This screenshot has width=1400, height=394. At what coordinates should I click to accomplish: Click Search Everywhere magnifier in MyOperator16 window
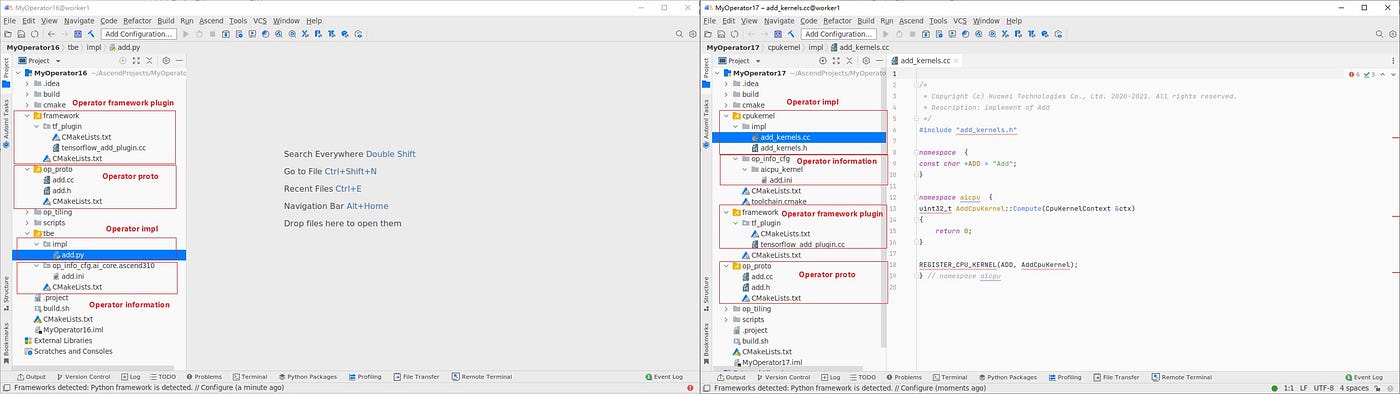pyautogui.click(x=679, y=34)
